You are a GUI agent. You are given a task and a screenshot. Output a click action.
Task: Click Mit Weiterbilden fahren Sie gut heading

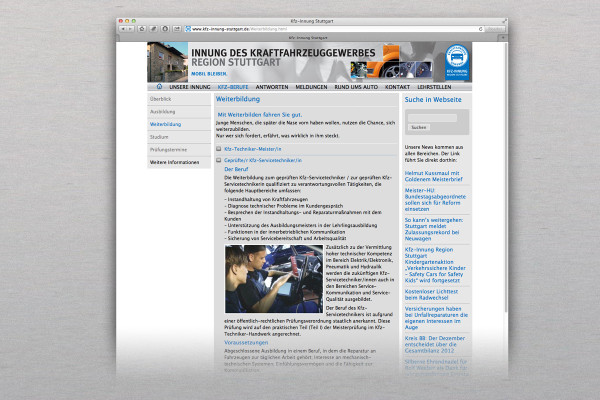click(x=260, y=114)
